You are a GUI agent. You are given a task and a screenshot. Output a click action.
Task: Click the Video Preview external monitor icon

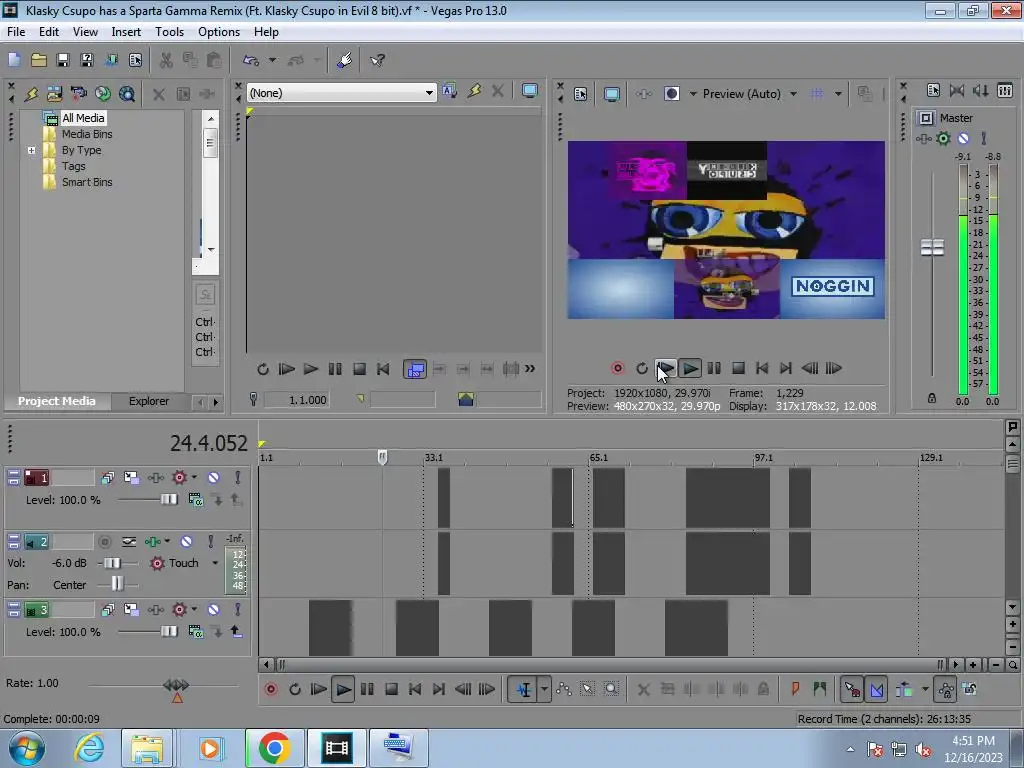(612, 94)
